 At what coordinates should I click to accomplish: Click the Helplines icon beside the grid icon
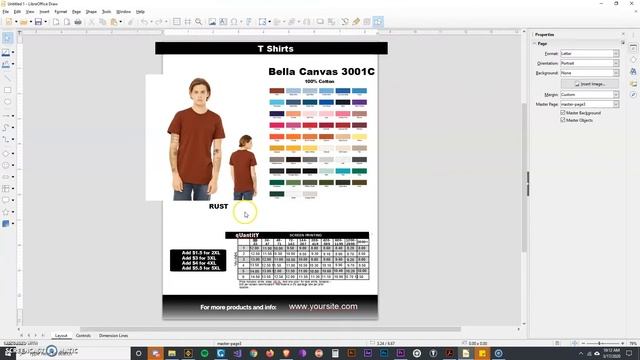[187, 22]
